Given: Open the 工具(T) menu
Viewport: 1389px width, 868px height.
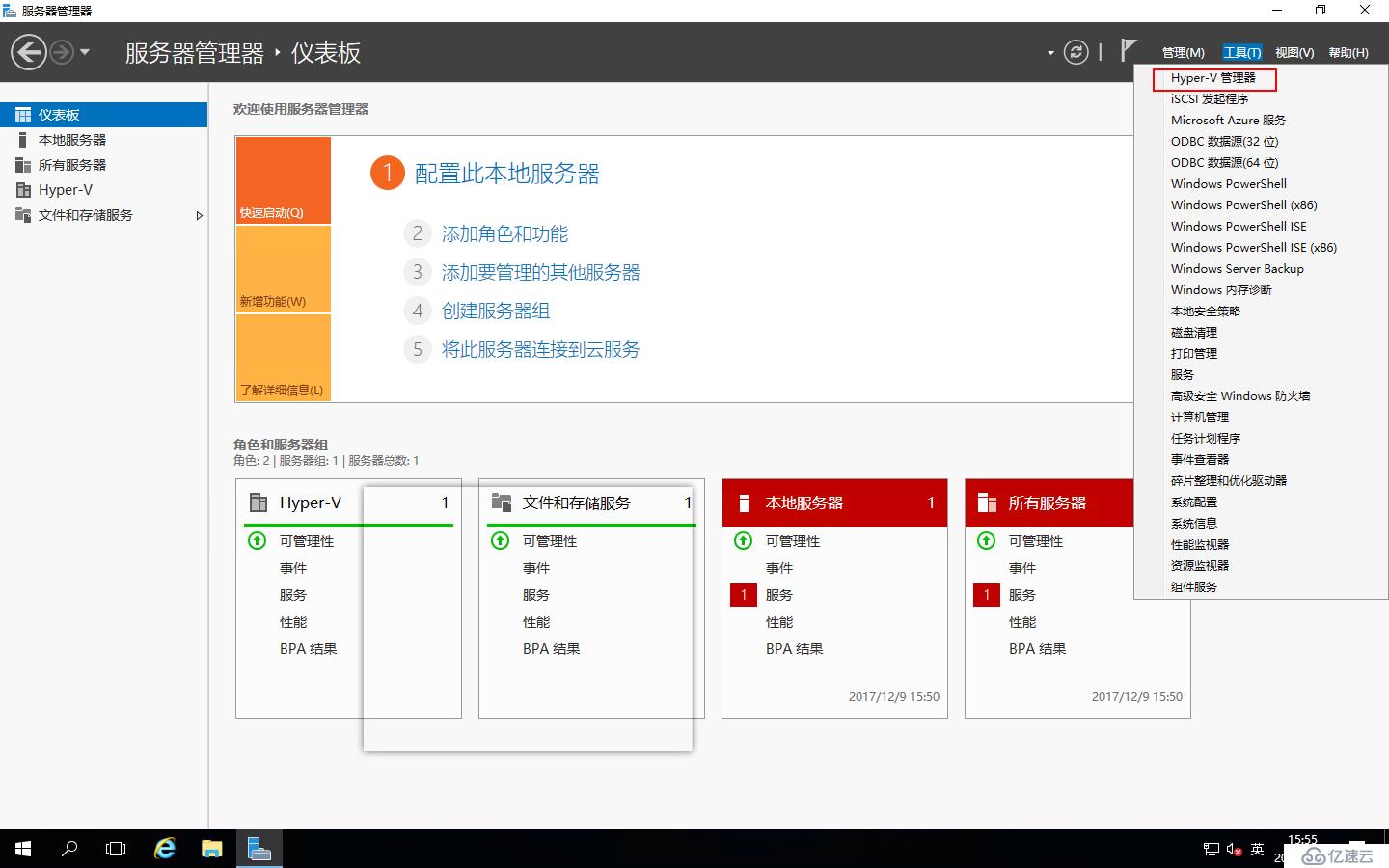Looking at the screenshot, I should [1241, 53].
